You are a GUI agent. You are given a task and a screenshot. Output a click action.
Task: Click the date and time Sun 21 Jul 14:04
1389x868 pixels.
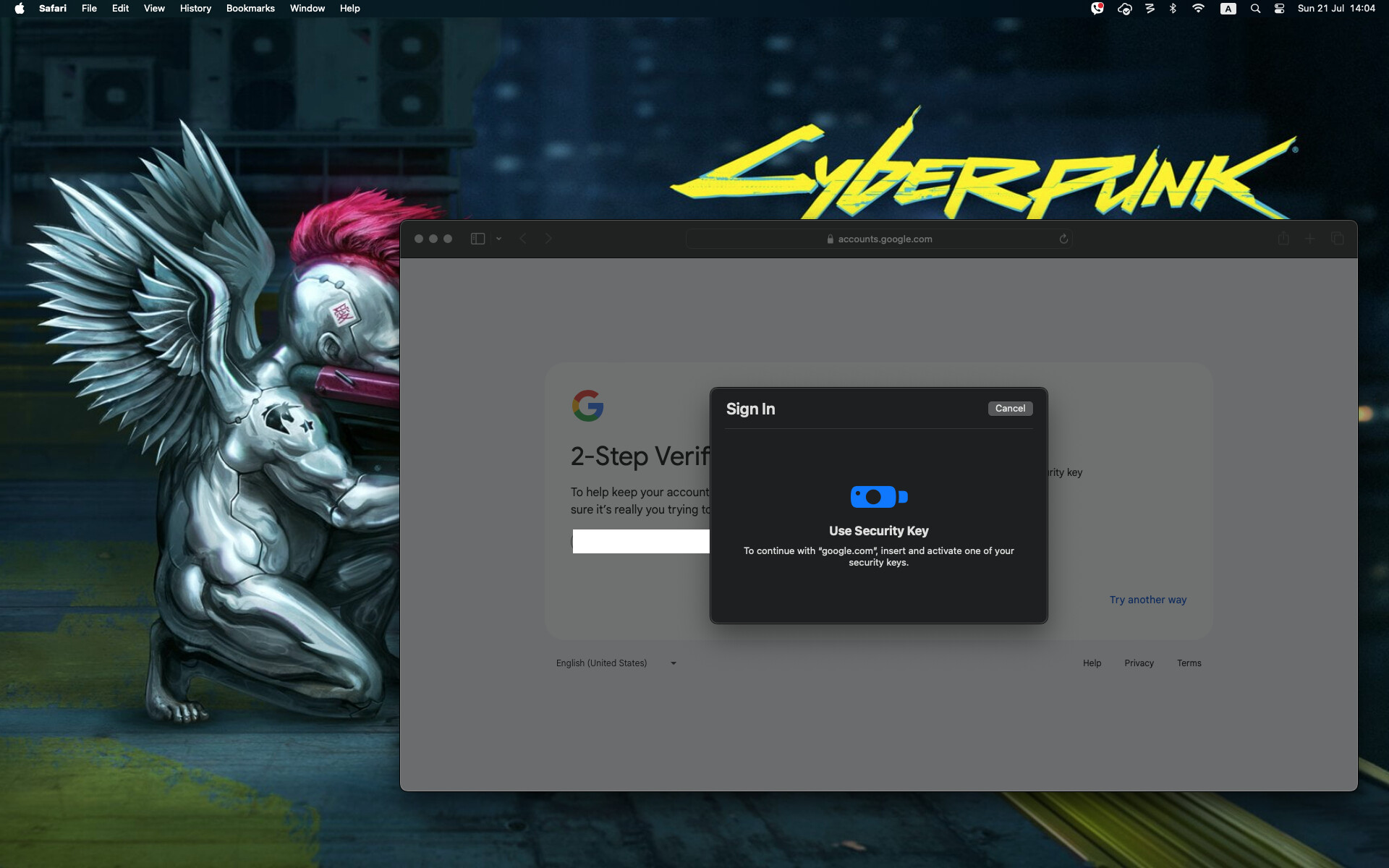(x=1336, y=9)
